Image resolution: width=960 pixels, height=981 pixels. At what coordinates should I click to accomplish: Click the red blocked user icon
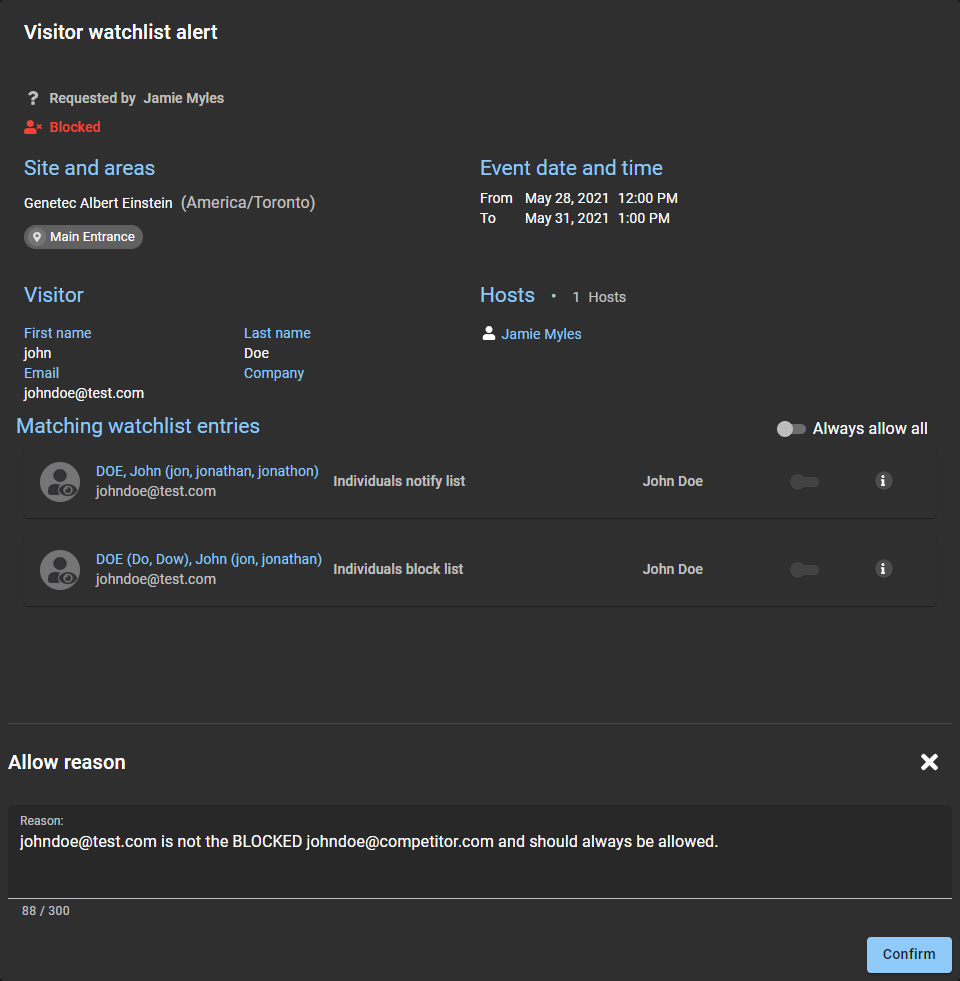pos(33,127)
